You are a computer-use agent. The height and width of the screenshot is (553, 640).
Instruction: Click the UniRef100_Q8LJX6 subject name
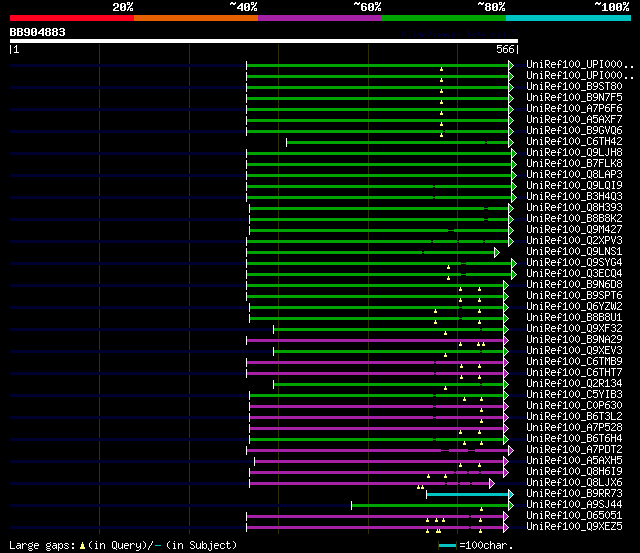coord(574,483)
